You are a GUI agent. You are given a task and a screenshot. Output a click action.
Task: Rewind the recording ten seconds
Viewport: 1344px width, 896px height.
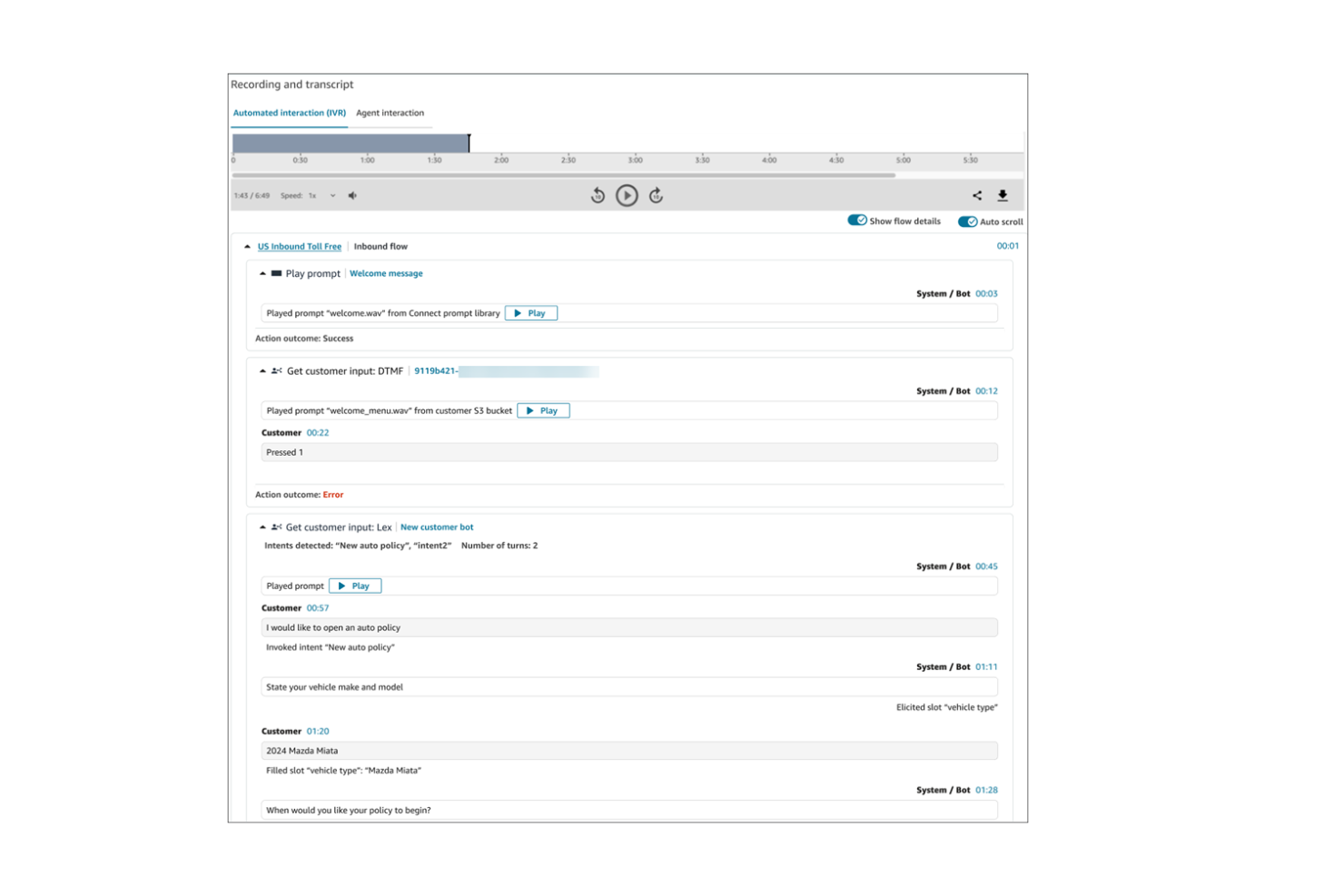click(x=598, y=196)
